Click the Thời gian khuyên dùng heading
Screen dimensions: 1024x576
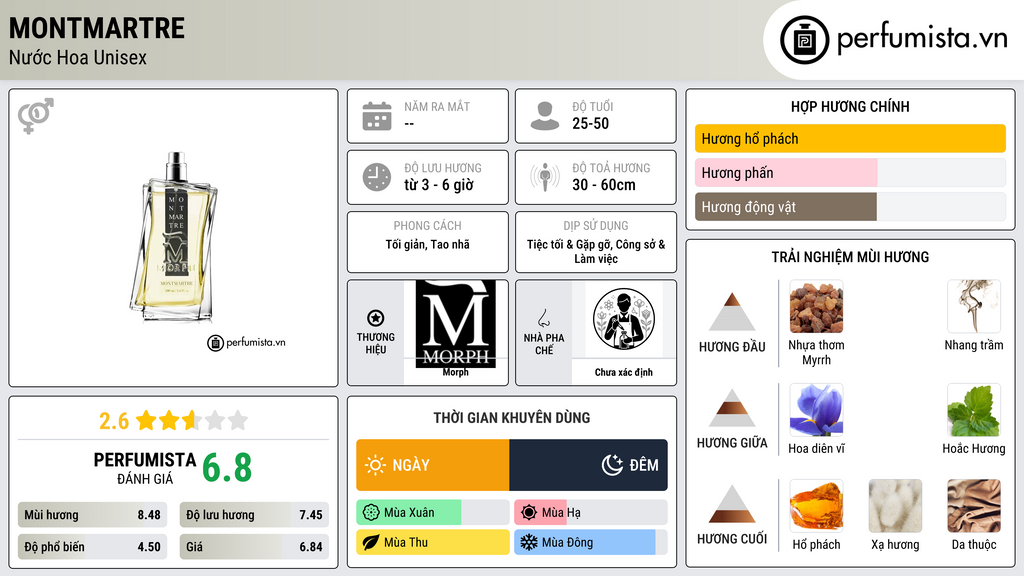click(512, 417)
